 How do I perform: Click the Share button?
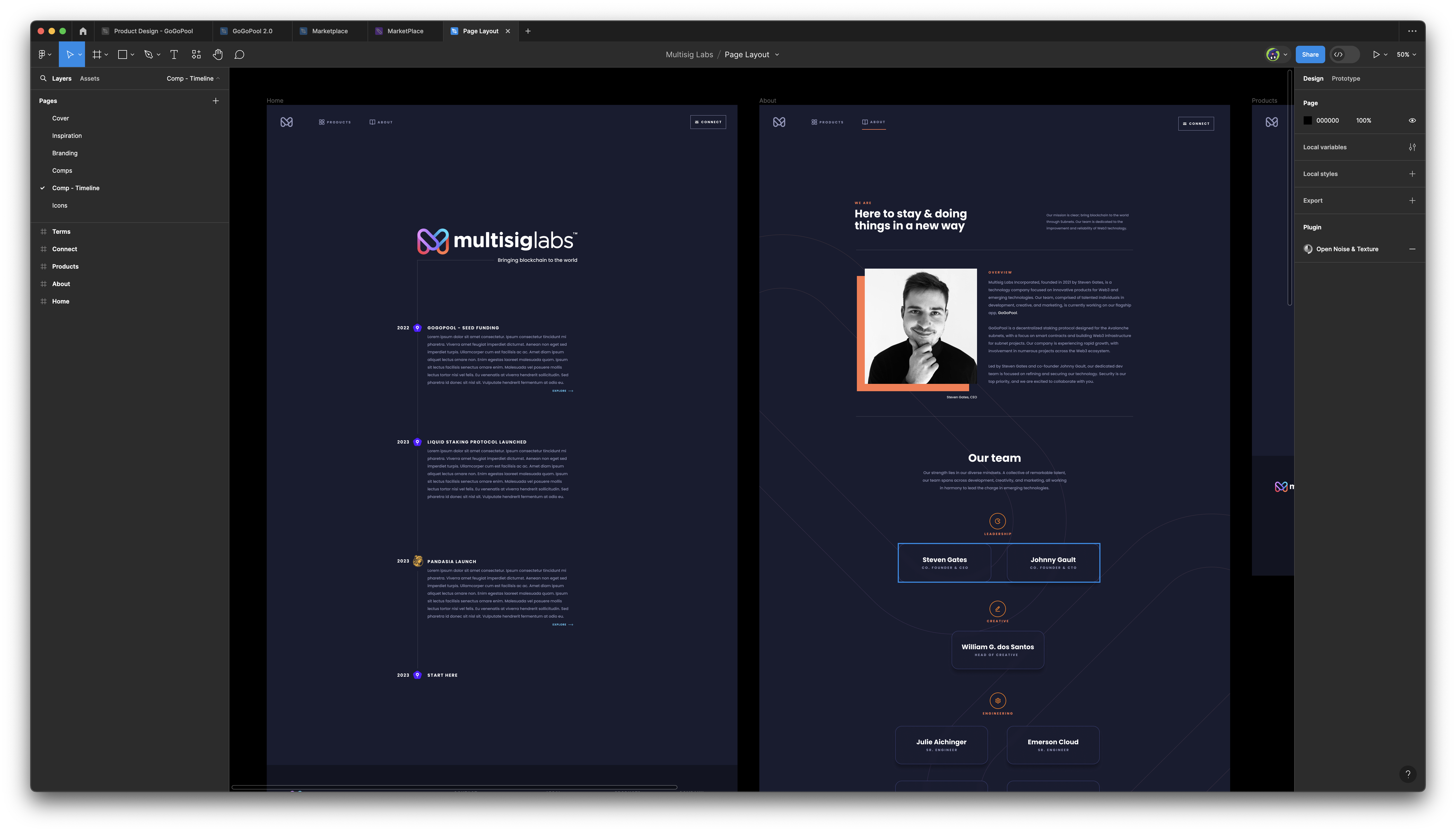(1310, 54)
